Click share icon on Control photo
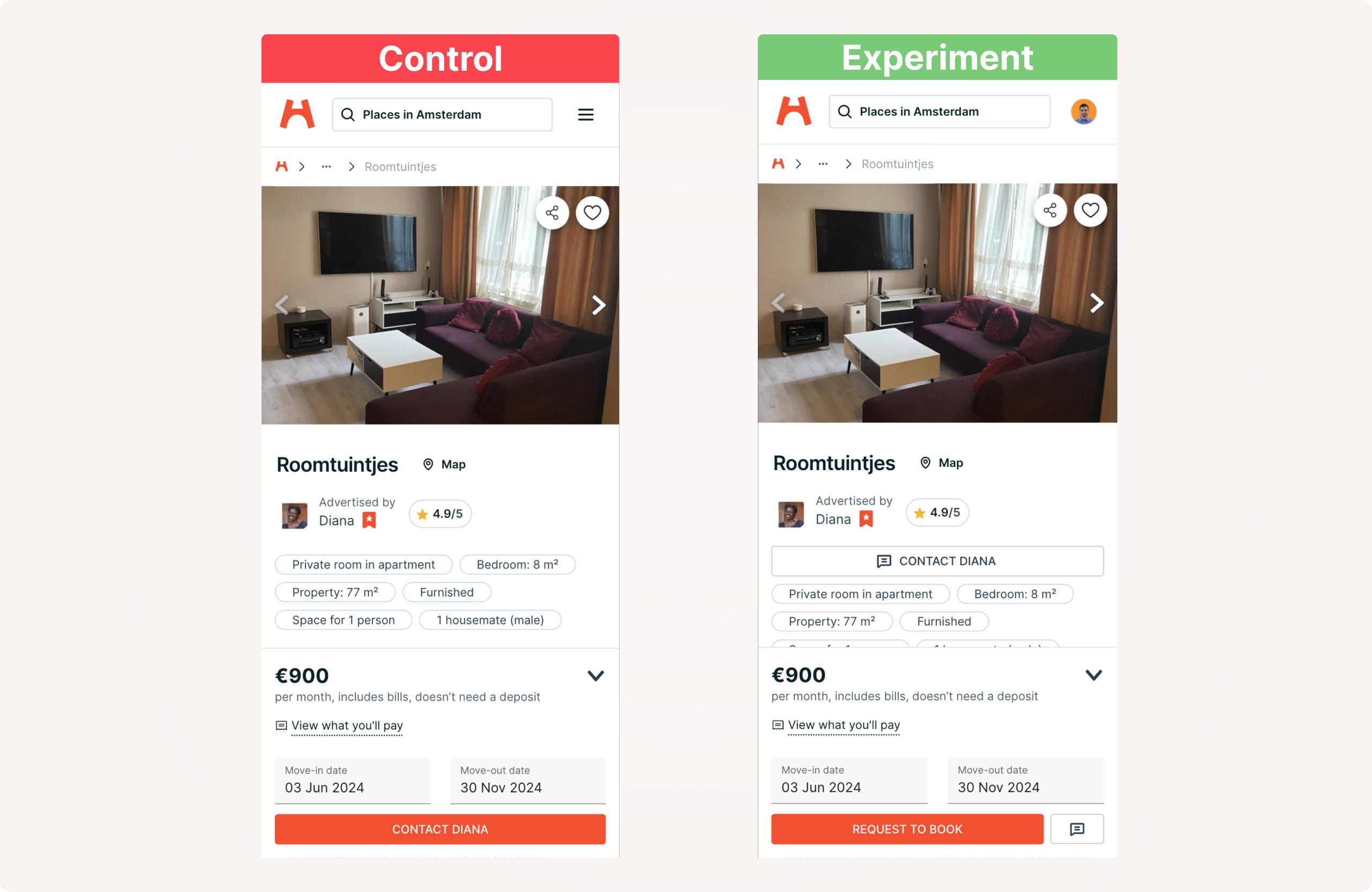 552,213
